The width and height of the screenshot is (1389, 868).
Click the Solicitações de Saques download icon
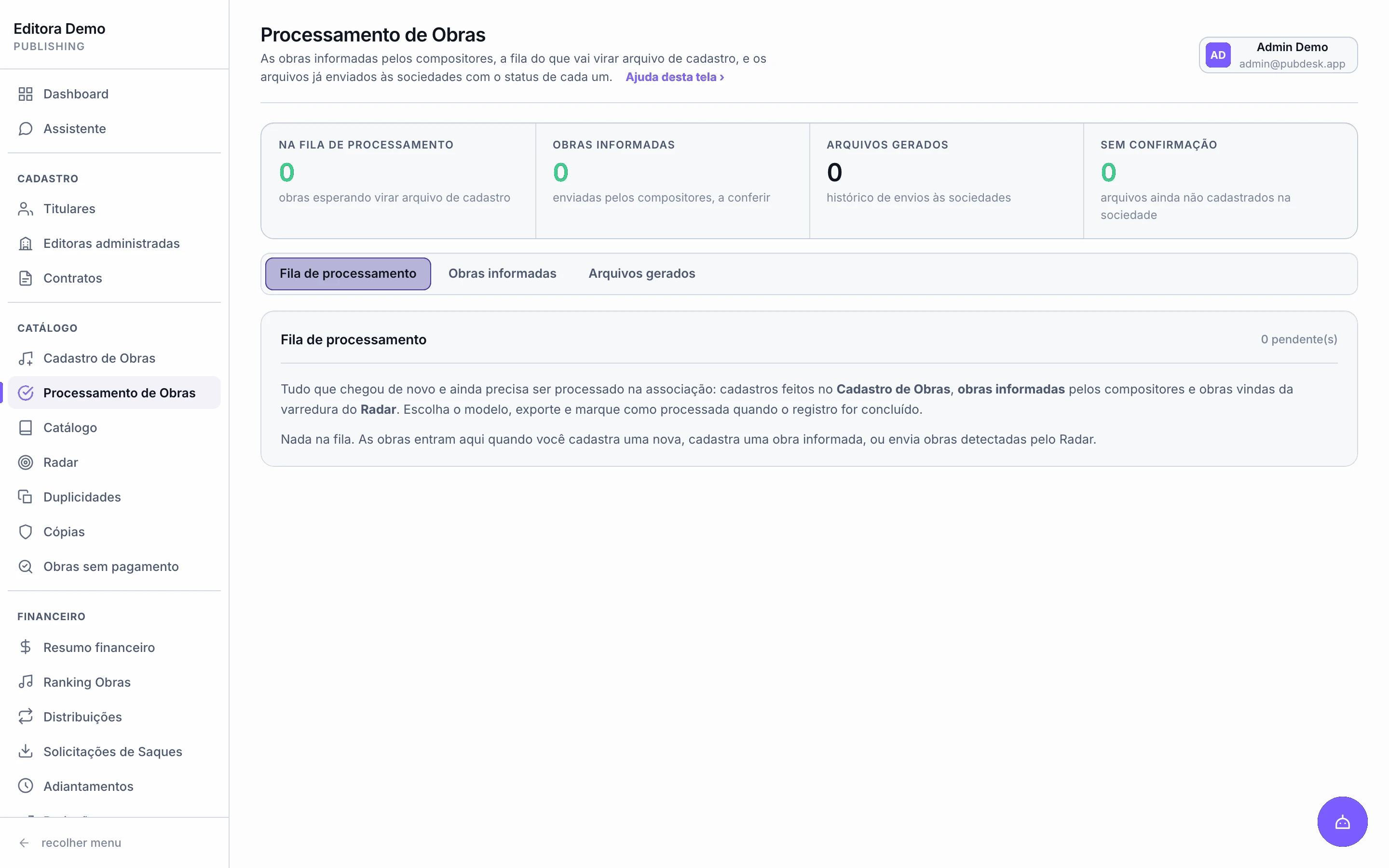tap(25, 751)
